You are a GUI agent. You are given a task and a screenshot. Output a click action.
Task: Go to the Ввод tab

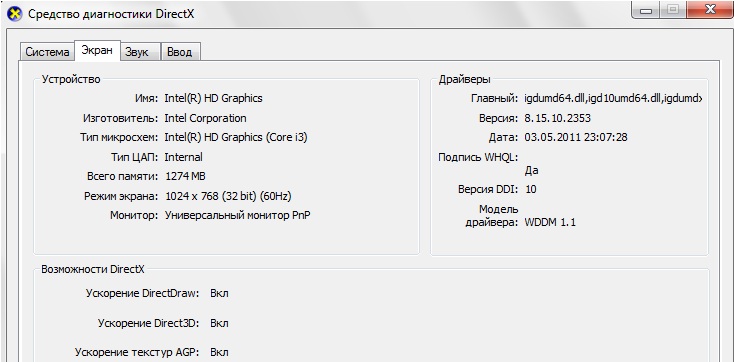[180, 52]
